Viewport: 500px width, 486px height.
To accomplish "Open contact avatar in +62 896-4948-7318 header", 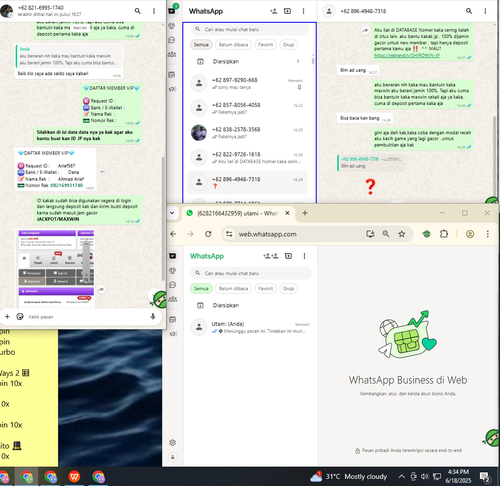I will pyautogui.click(x=329, y=11).
